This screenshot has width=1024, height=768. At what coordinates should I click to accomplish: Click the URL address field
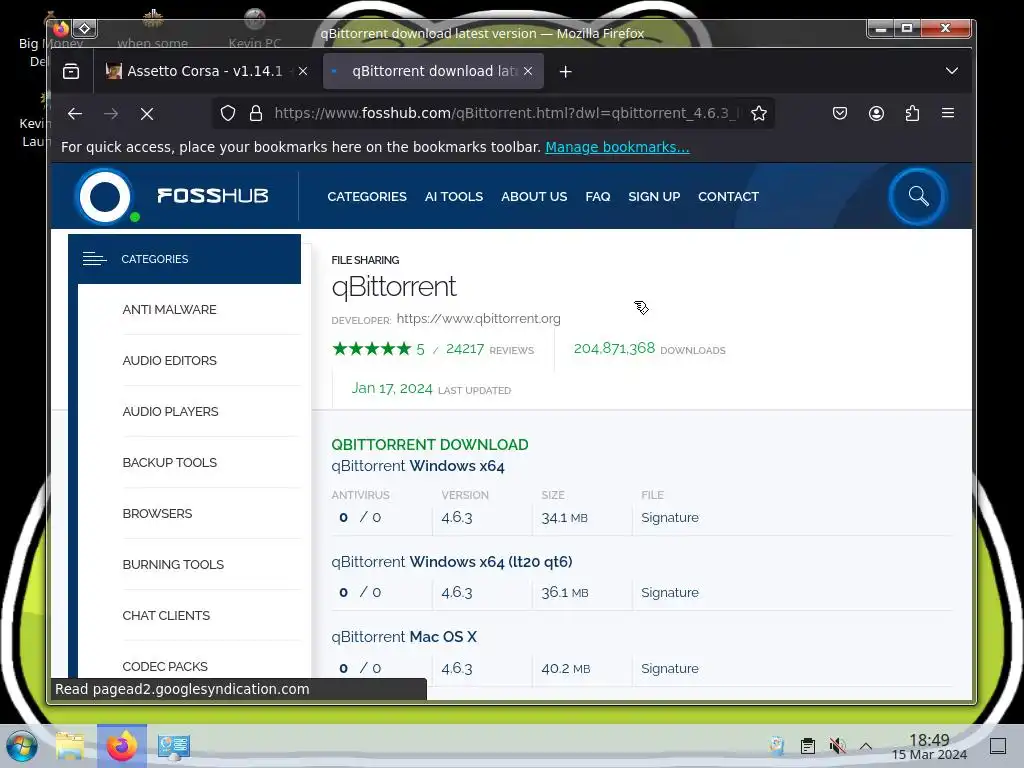pyautogui.click(x=506, y=113)
